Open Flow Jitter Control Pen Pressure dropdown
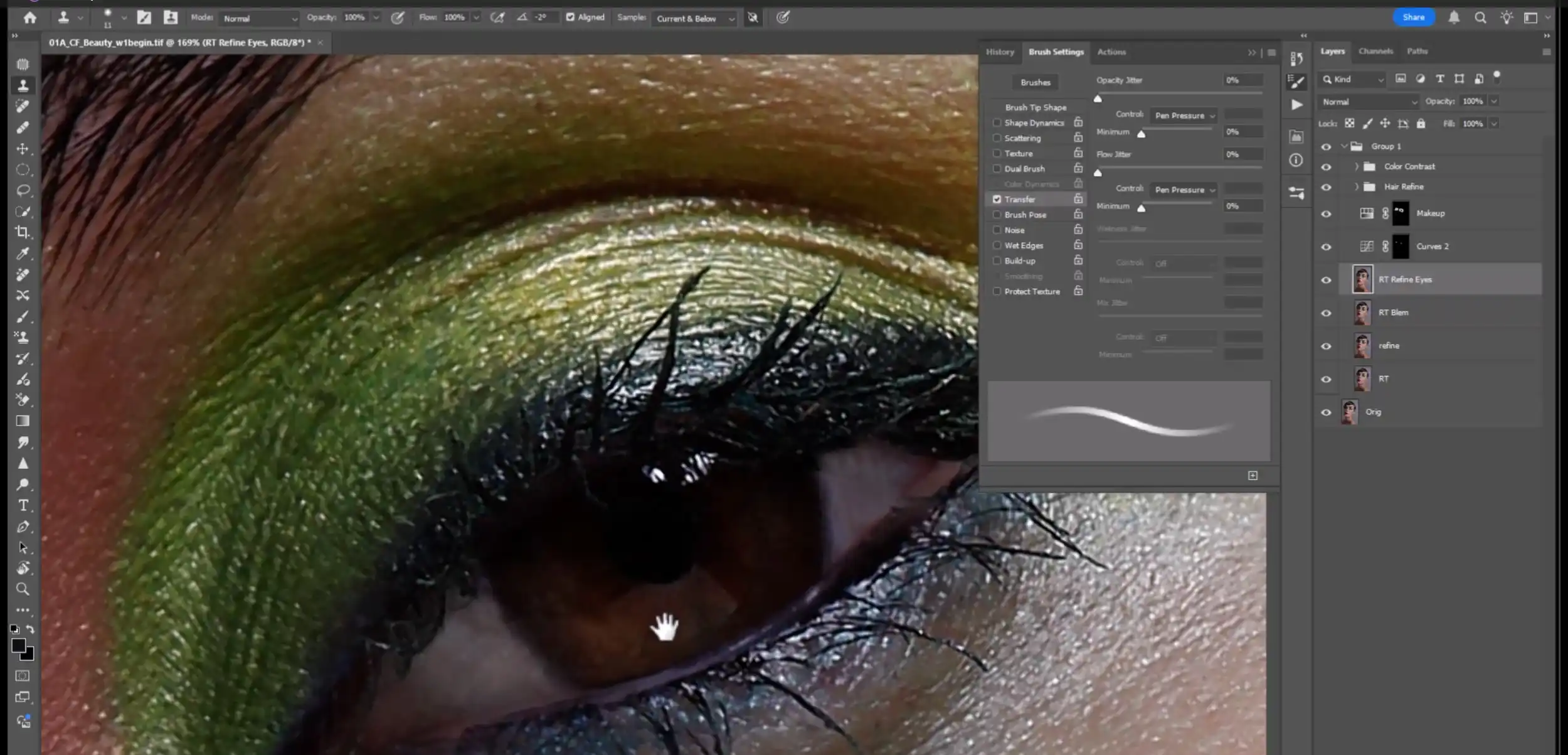1568x755 pixels. coord(1184,190)
